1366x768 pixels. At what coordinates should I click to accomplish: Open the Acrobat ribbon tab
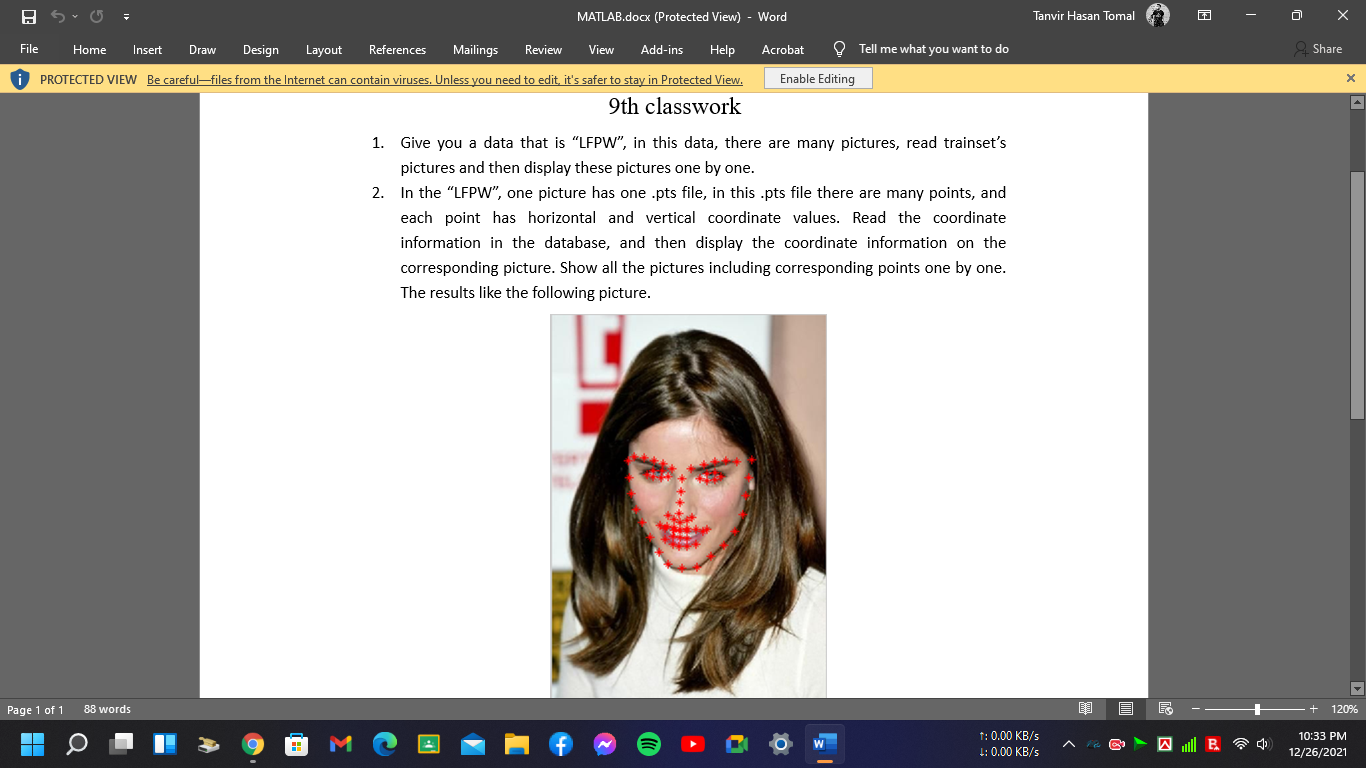[x=782, y=49]
